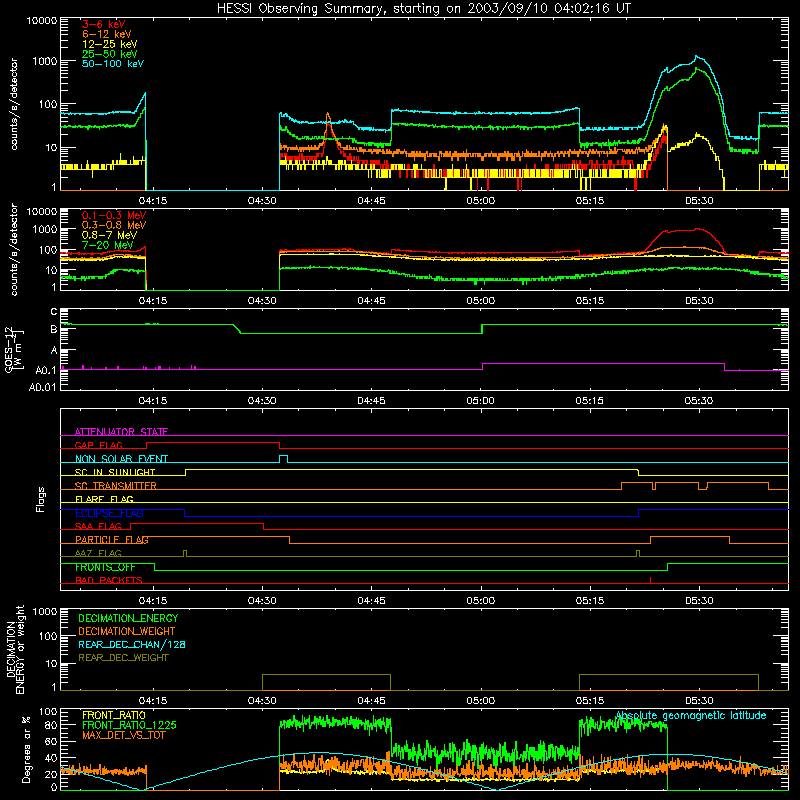Select the blue ECLIPSE_FLAG label
Viewport: 800px width, 800px height.
click(109, 513)
